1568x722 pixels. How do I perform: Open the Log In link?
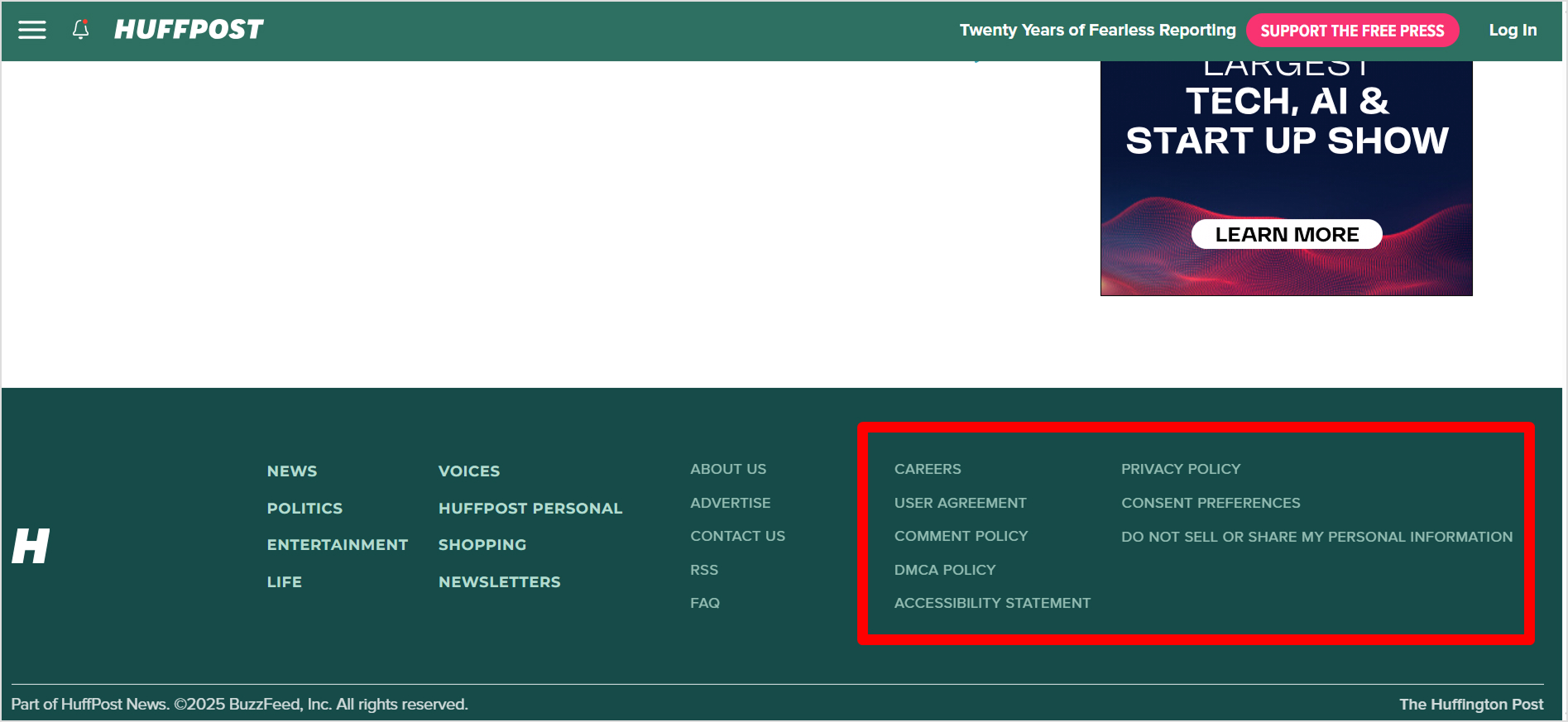coord(1513,30)
